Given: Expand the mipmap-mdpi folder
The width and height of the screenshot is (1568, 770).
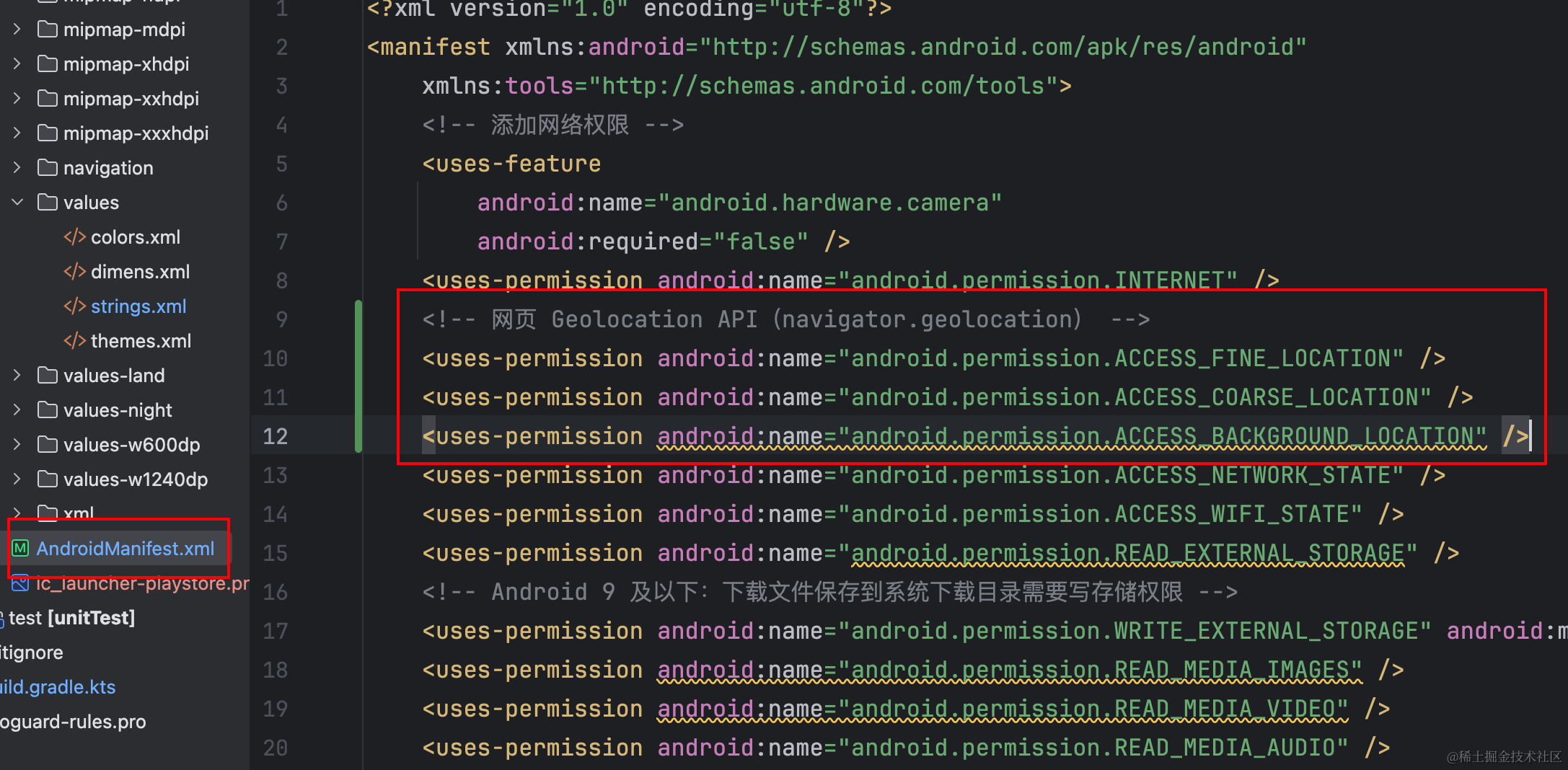Looking at the screenshot, I should pyautogui.click(x=17, y=30).
